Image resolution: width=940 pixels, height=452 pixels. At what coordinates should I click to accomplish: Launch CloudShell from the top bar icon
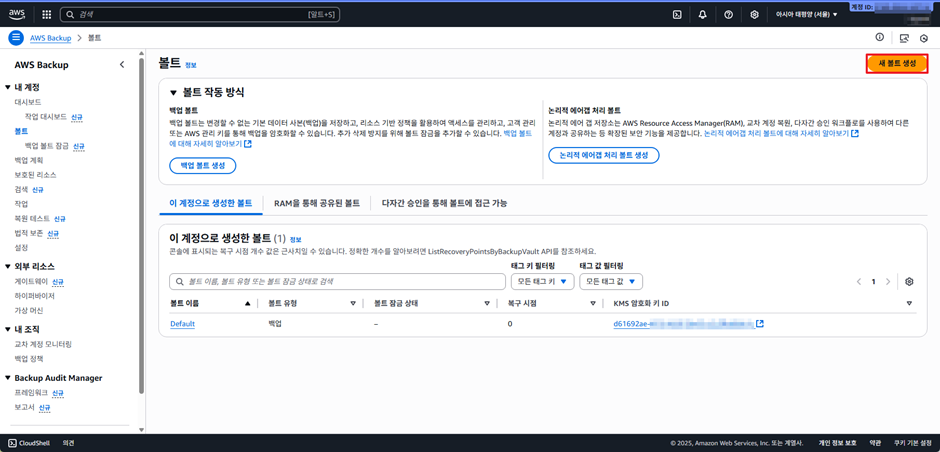(x=677, y=15)
